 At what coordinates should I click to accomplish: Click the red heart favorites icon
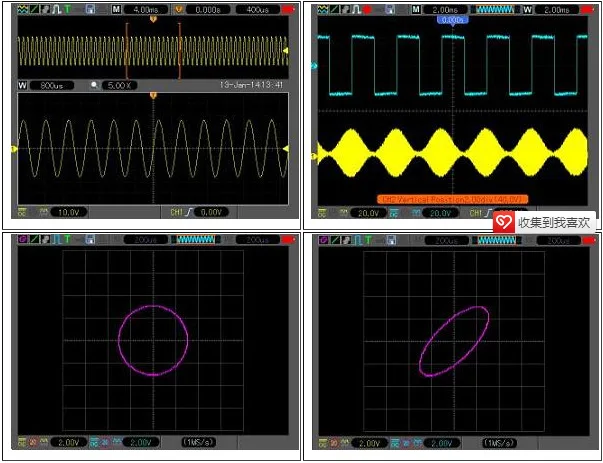[504, 222]
